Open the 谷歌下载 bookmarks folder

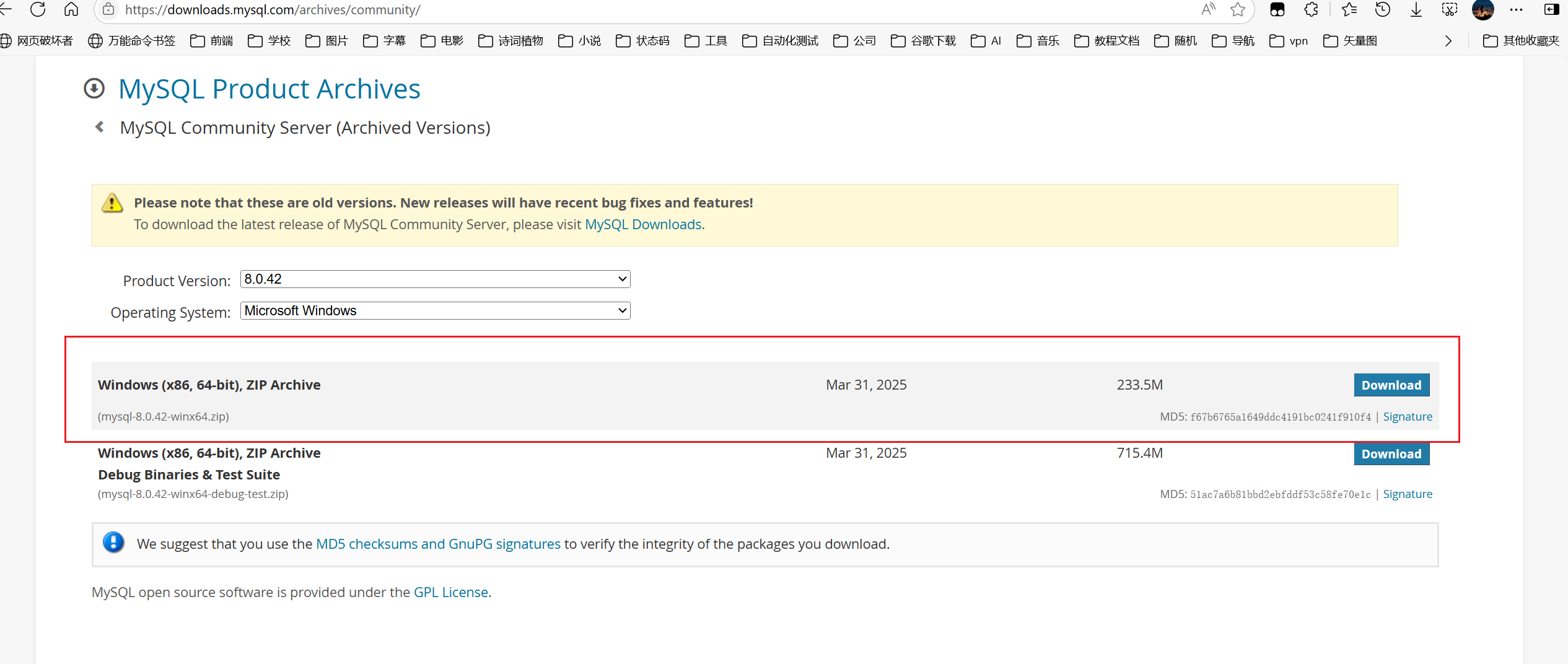coord(924,41)
